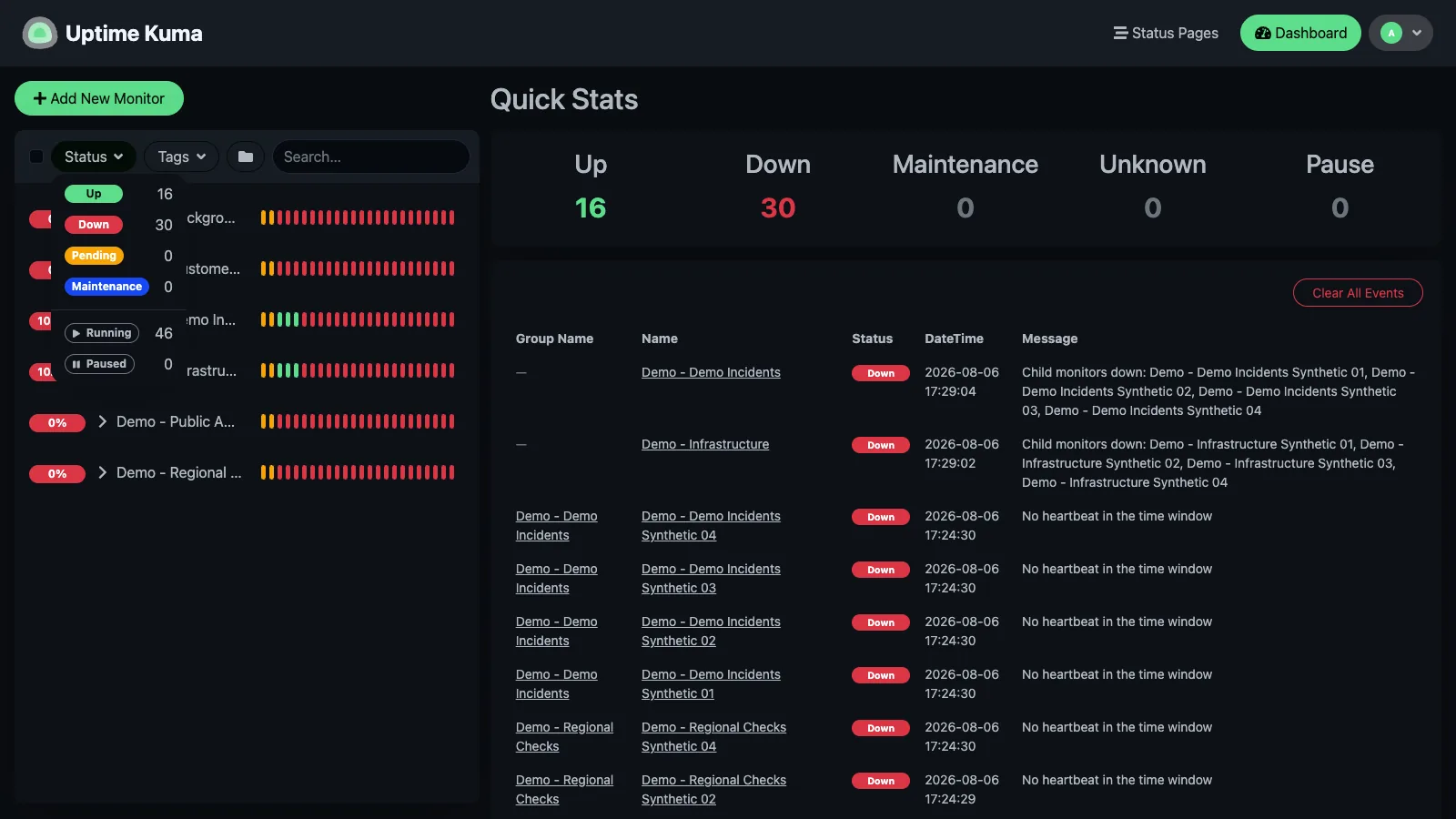Screen dimensions: 1456x819
Task: Open Demo Incidents Synthetic 01 link
Action: coord(711,684)
